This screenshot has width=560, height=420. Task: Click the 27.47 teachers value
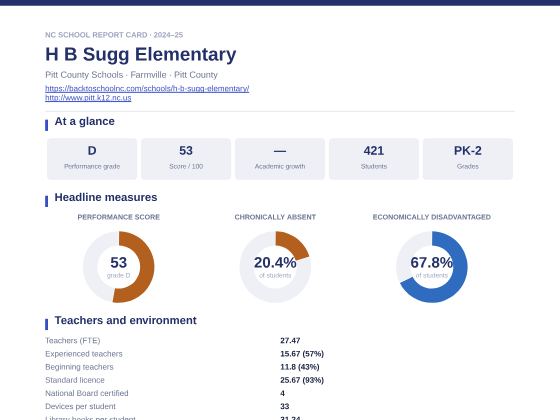tap(290, 340)
